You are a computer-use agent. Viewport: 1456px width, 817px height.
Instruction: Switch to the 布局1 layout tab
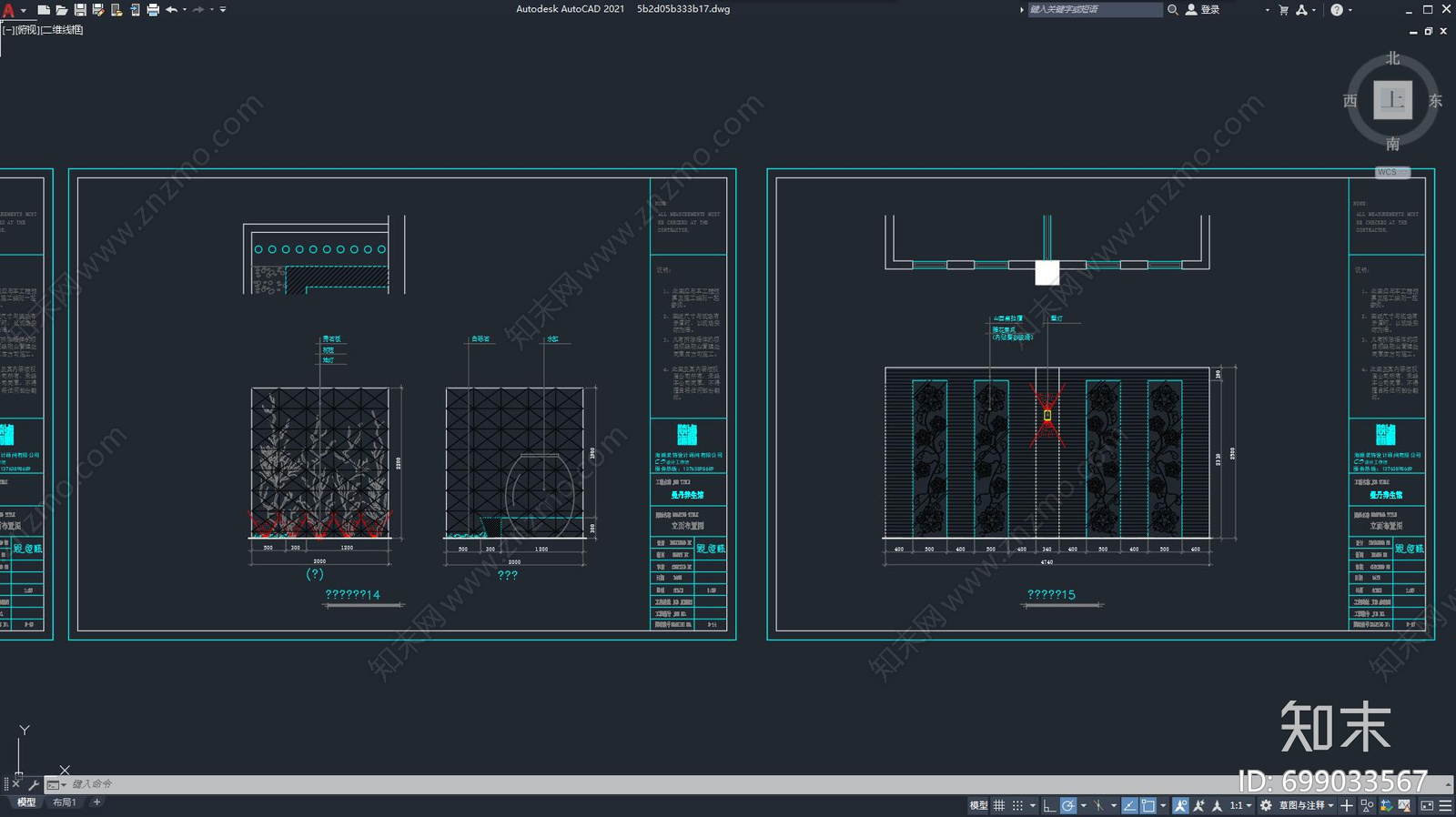tap(64, 802)
